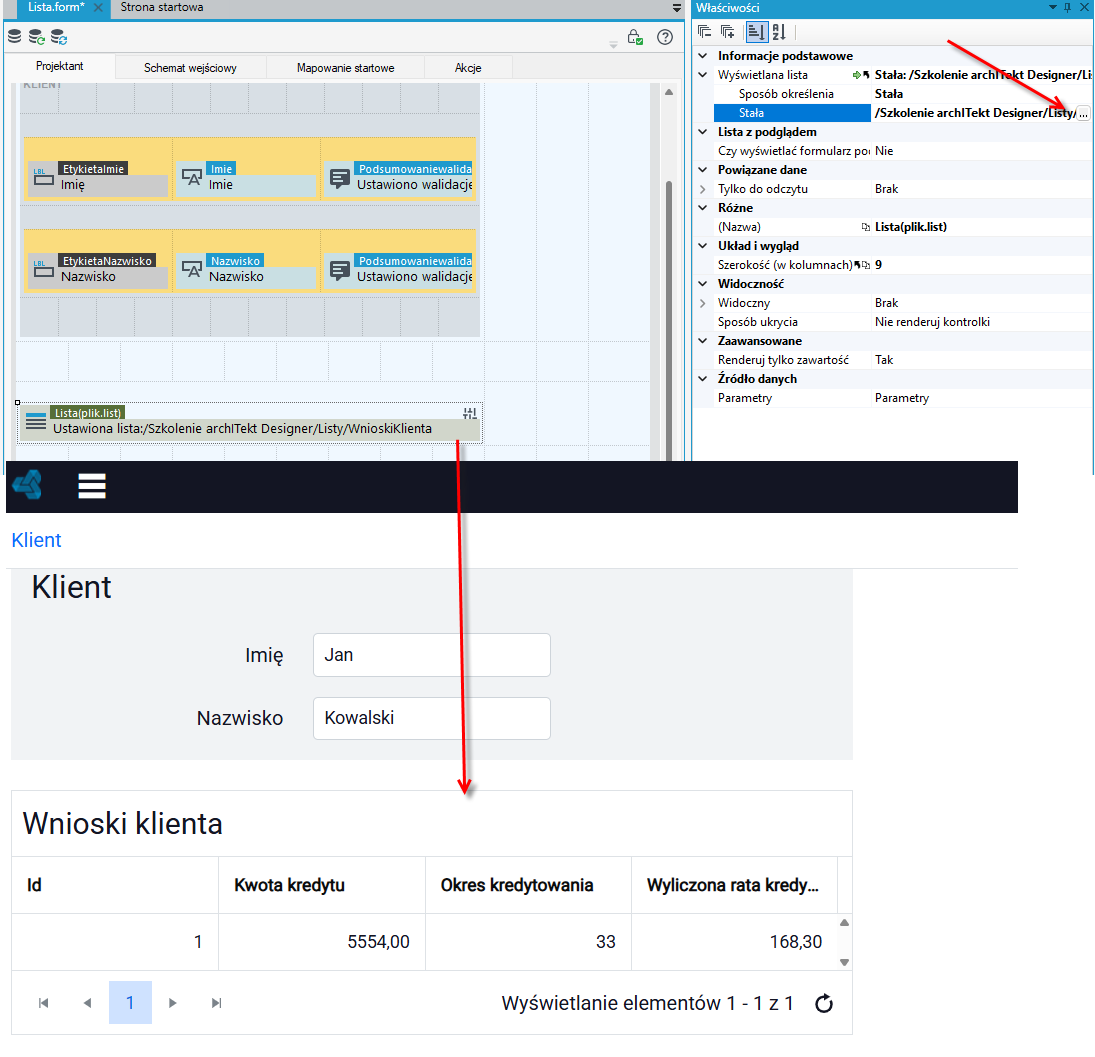
Task: Click the designer vertical scrollbar thumb
Action: 668,320
